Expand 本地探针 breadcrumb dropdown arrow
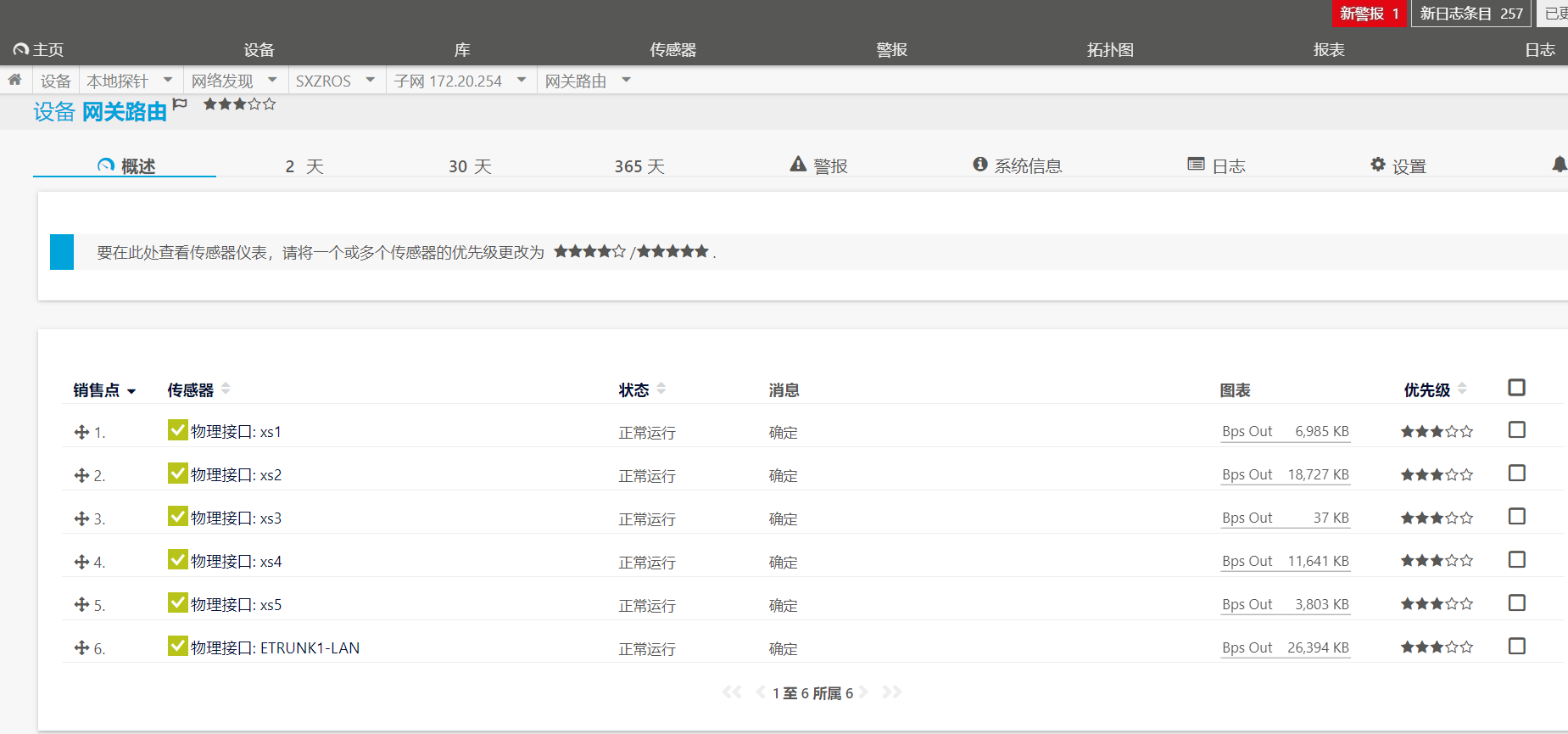Screen dimensions: 1568x734 click(x=168, y=80)
